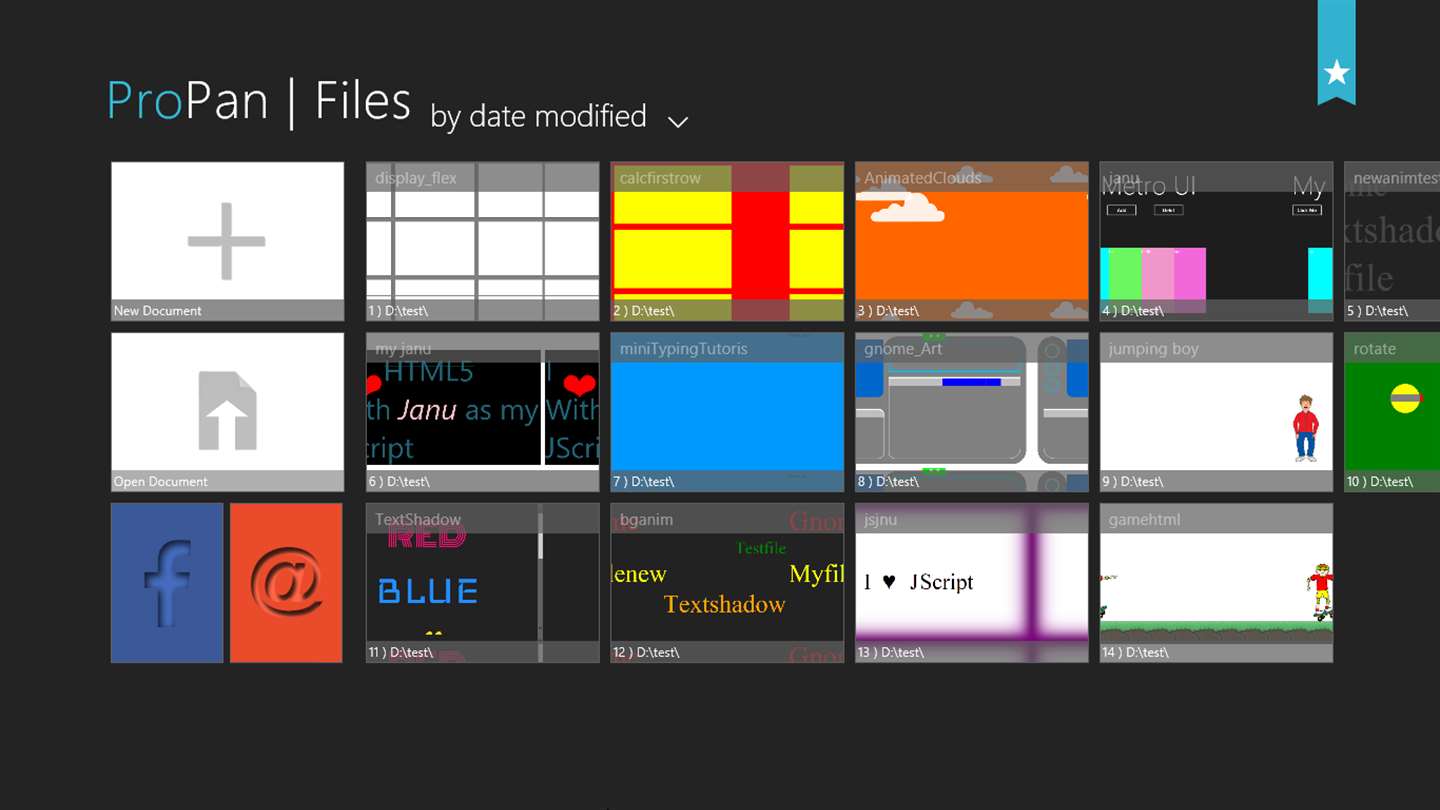This screenshot has height=810, width=1440.
Task: Click the '8 ) D:\test\' path label
Action: (x=888, y=482)
